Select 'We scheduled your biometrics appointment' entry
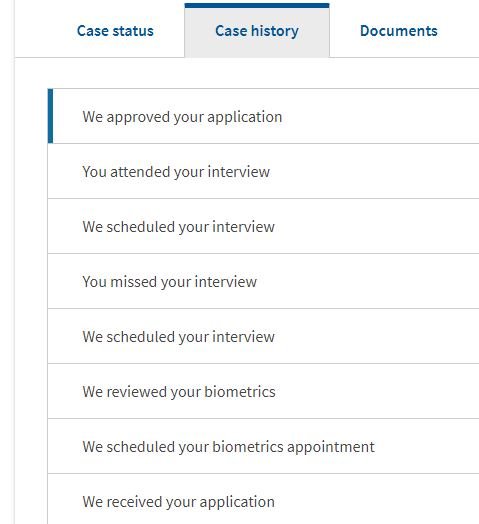The height and width of the screenshot is (524, 479). pos(263,446)
